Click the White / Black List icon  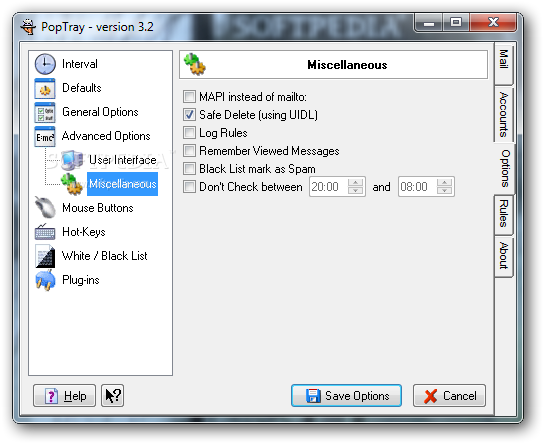click(45, 256)
